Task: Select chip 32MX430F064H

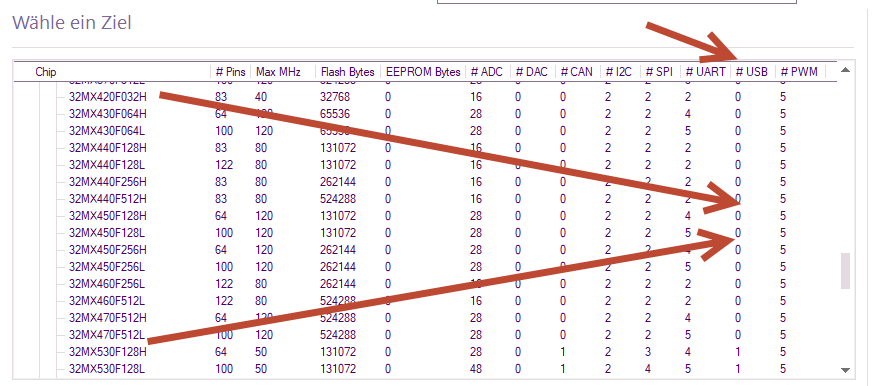Action: pyautogui.click(x=108, y=114)
